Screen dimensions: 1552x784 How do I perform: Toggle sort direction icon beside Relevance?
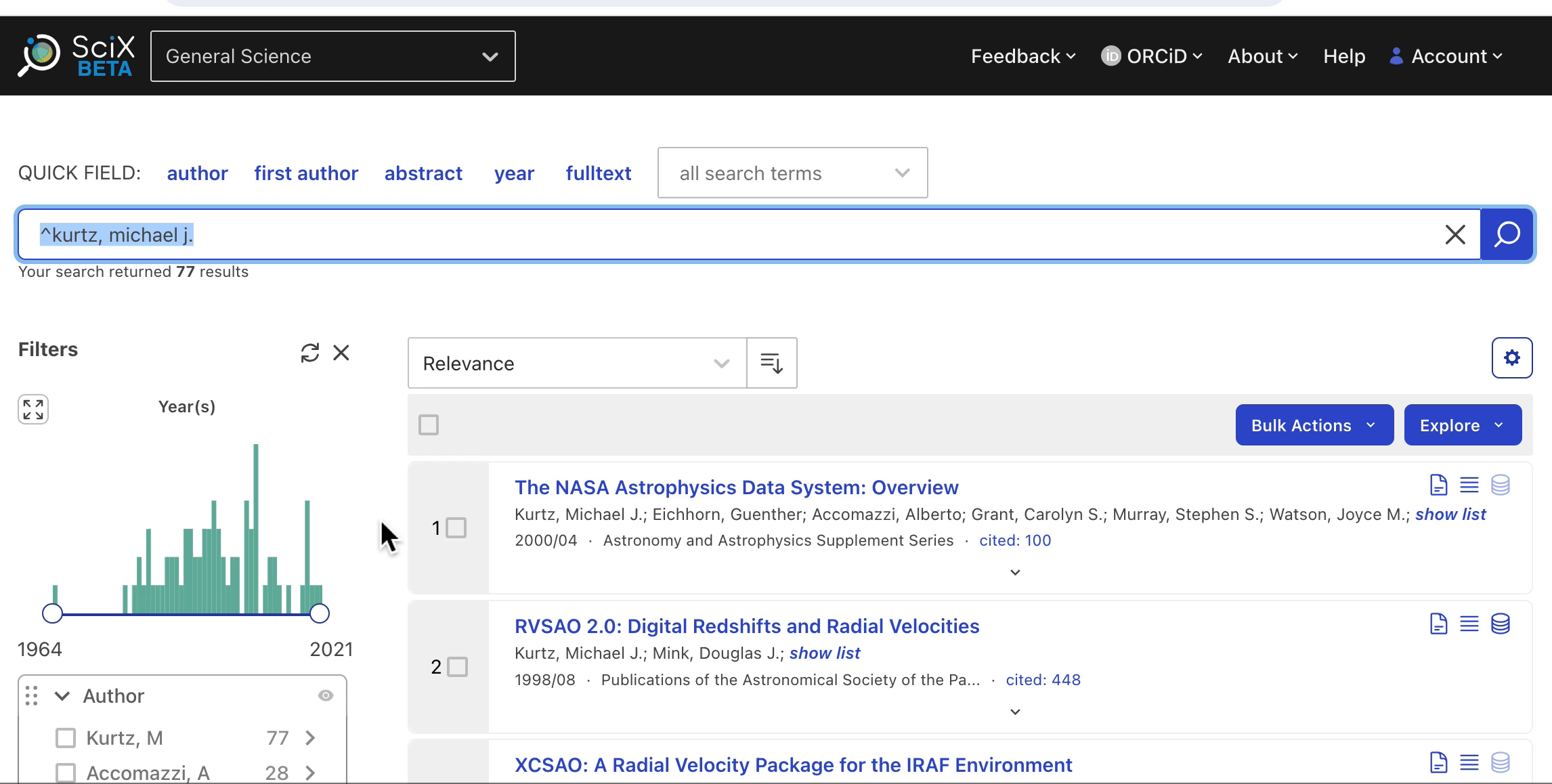click(x=771, y=364)
